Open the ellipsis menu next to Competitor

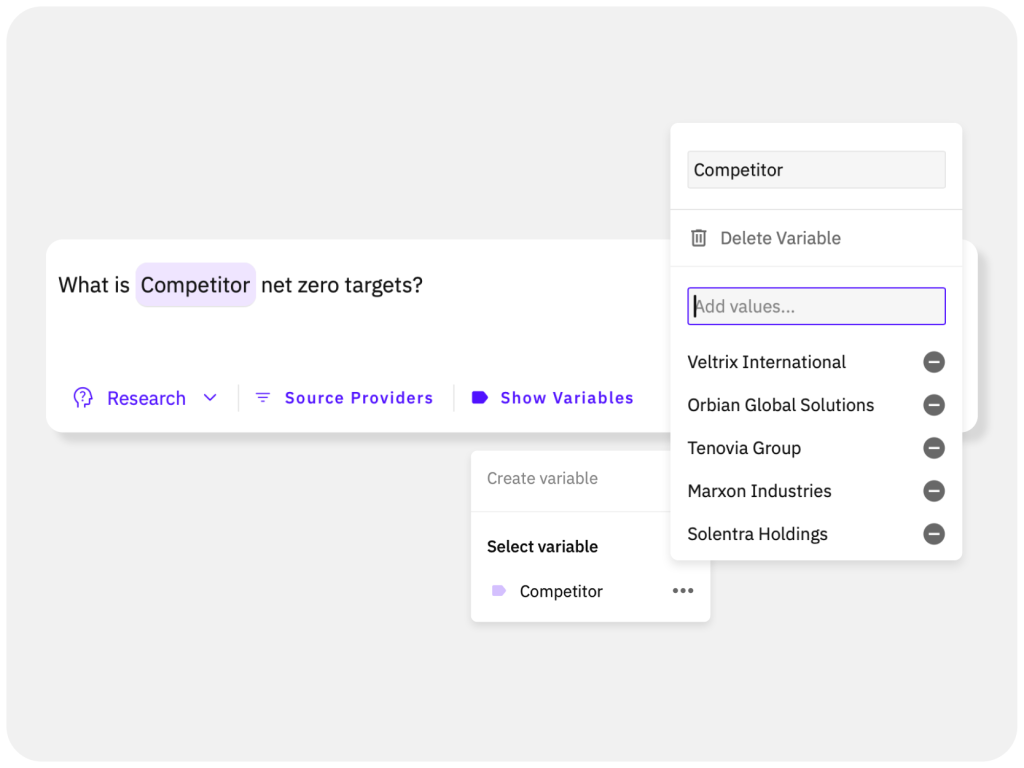click(x=683, y=591)
